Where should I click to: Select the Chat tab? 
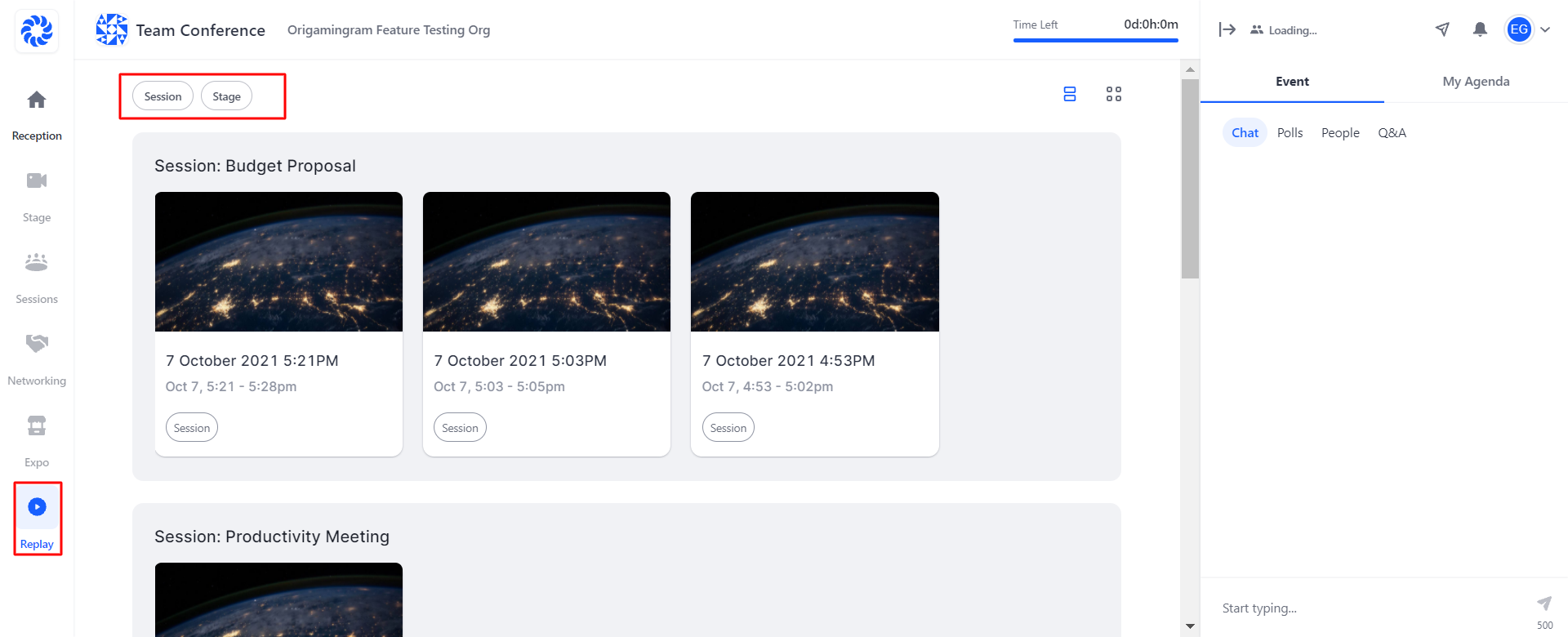click(x=1245, y=133)
